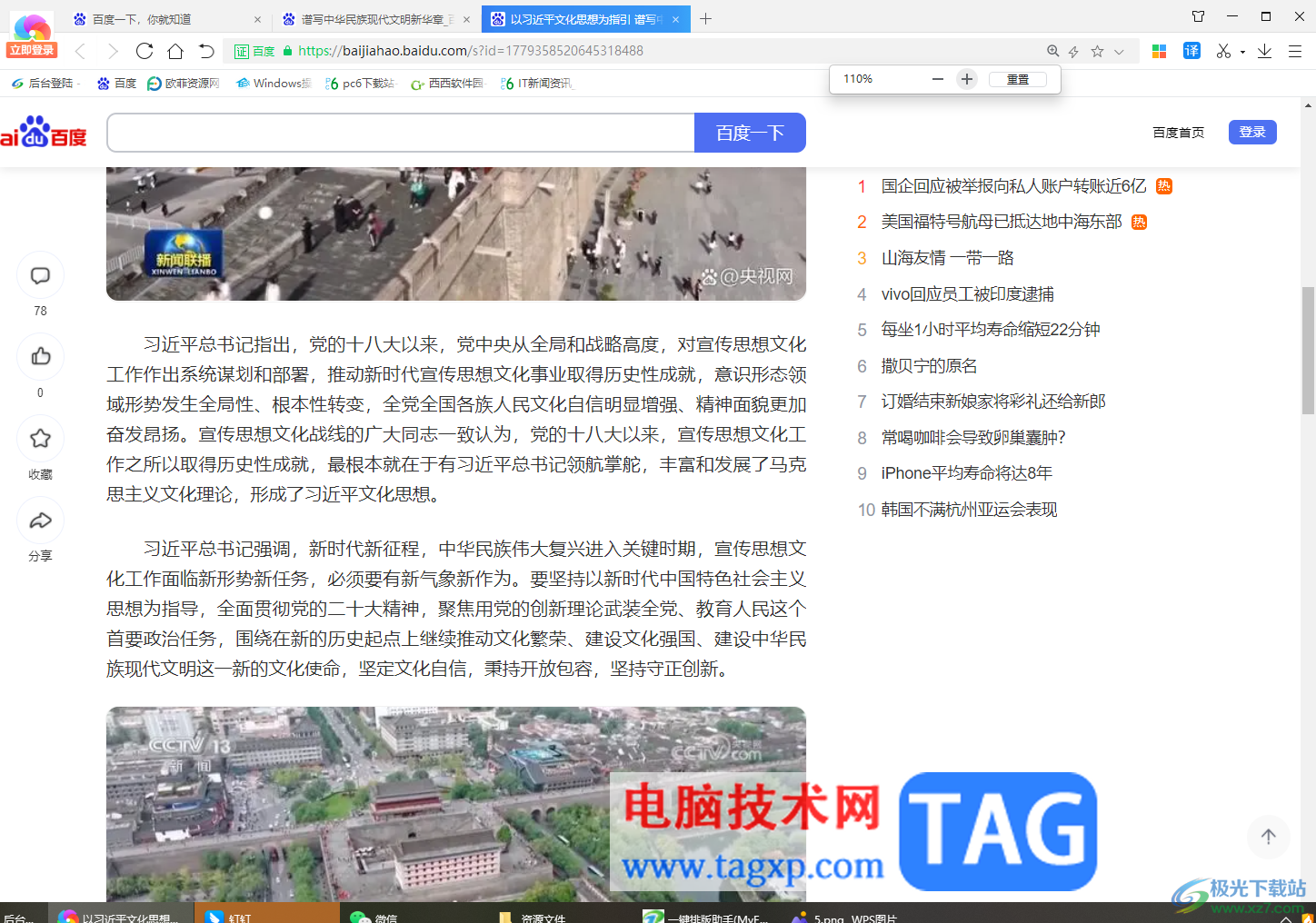Open the browser translate tool

(x=1191, y=52)
